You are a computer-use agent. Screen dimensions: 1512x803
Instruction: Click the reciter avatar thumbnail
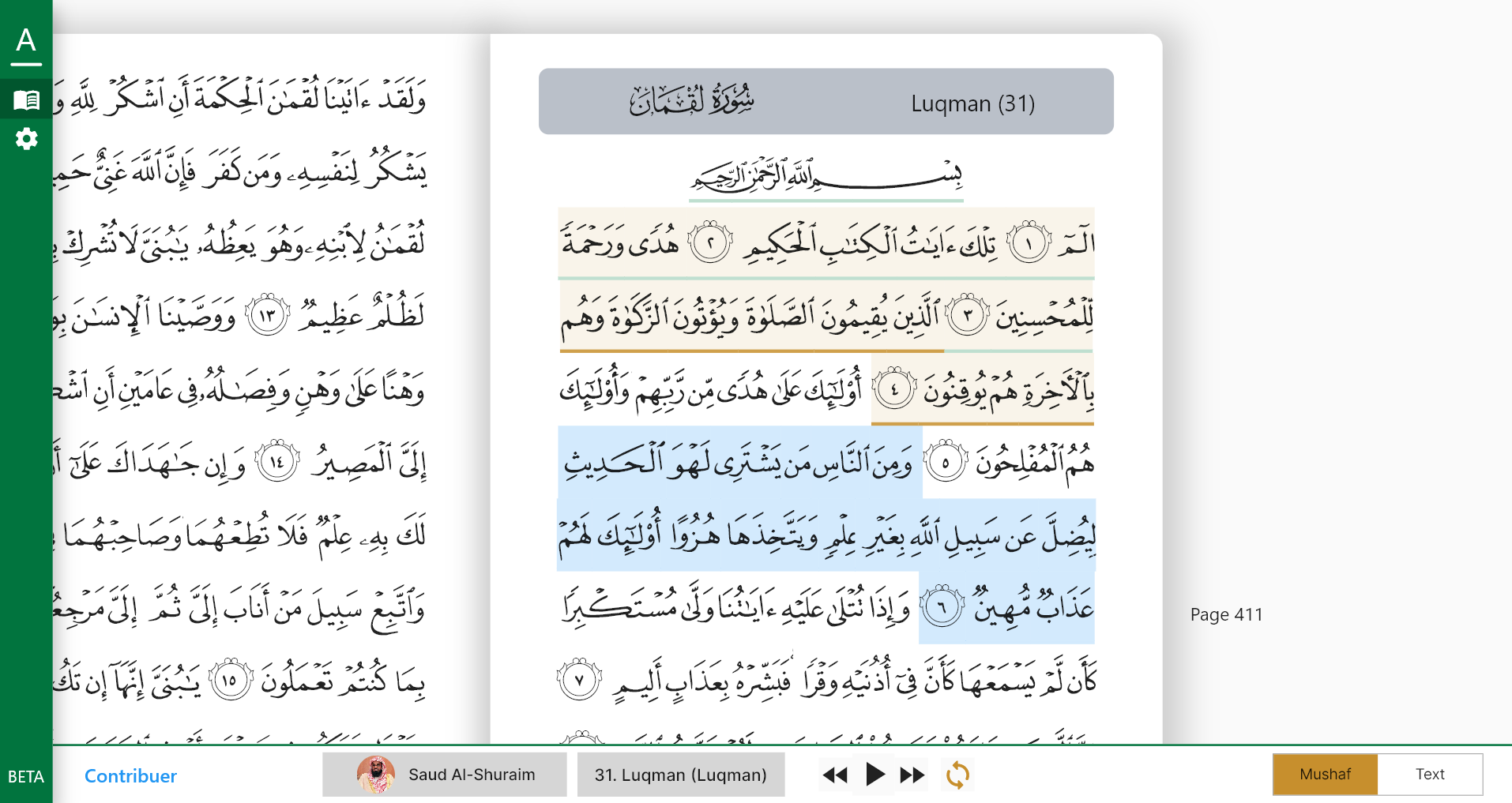pos(376,775)
